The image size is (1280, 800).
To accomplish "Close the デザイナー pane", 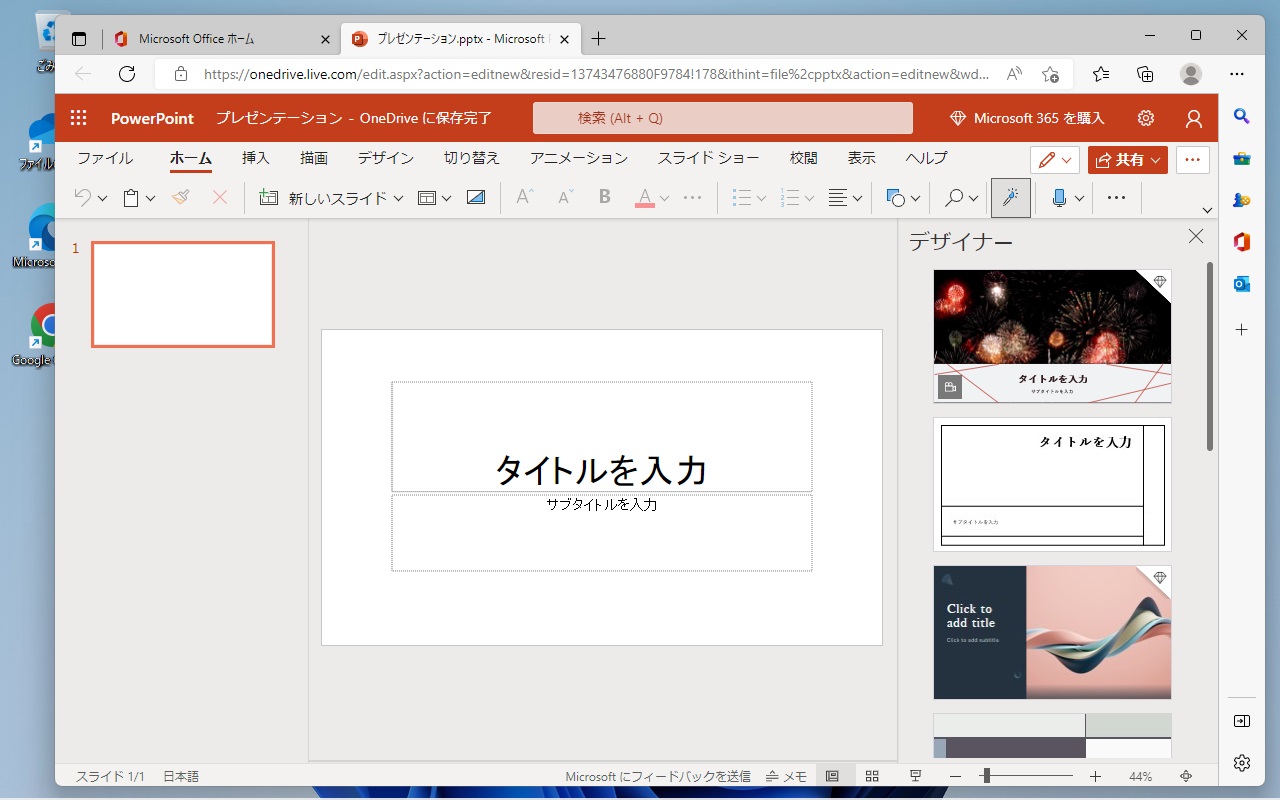I will point(1195,236).
